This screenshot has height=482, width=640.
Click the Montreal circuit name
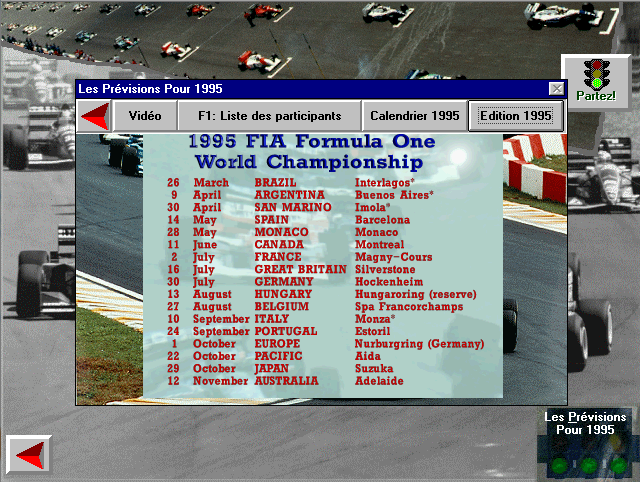[x=380, y=244]
